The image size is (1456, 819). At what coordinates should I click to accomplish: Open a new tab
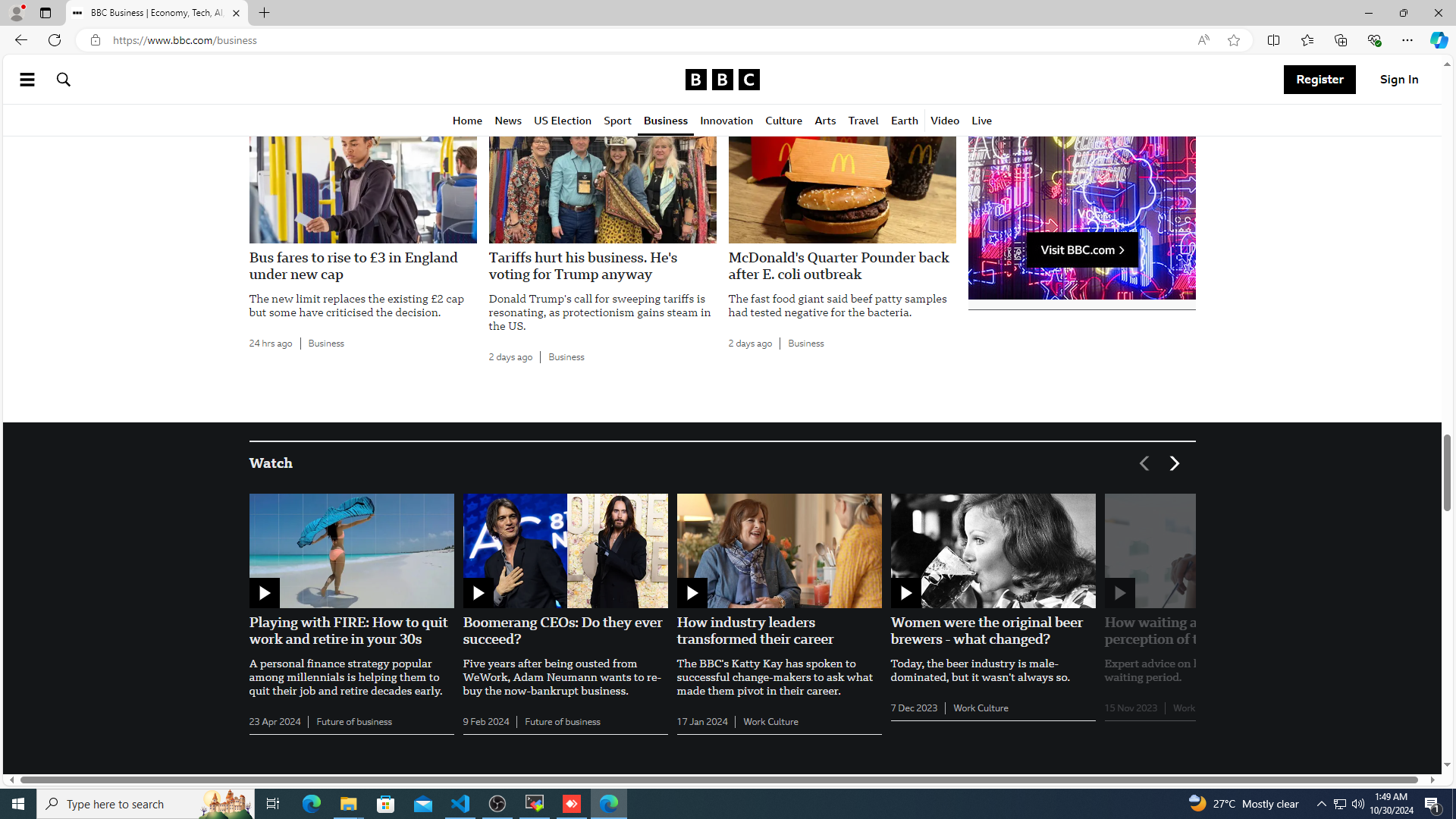264,13
